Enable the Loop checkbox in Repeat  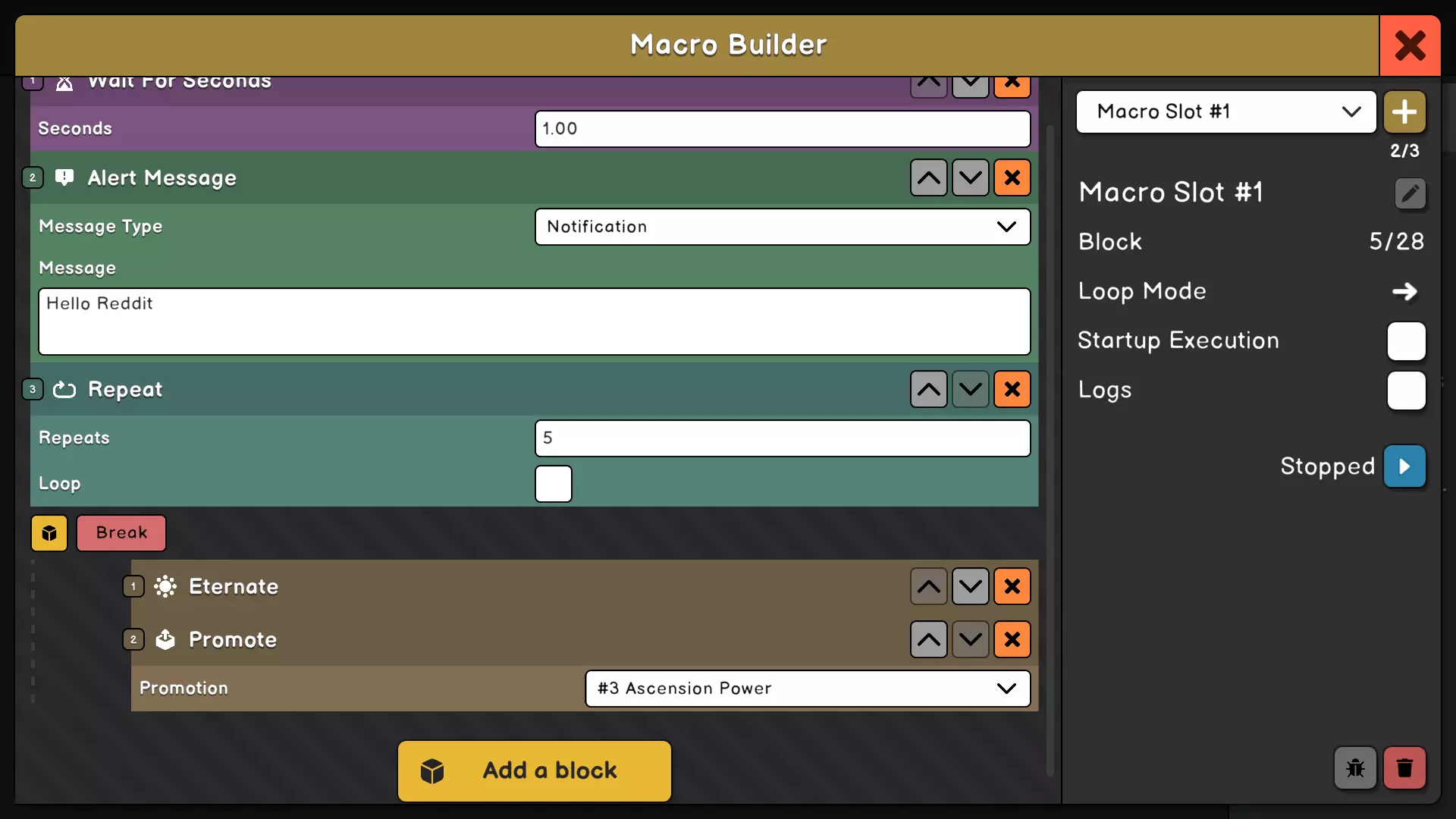point(554,484)
